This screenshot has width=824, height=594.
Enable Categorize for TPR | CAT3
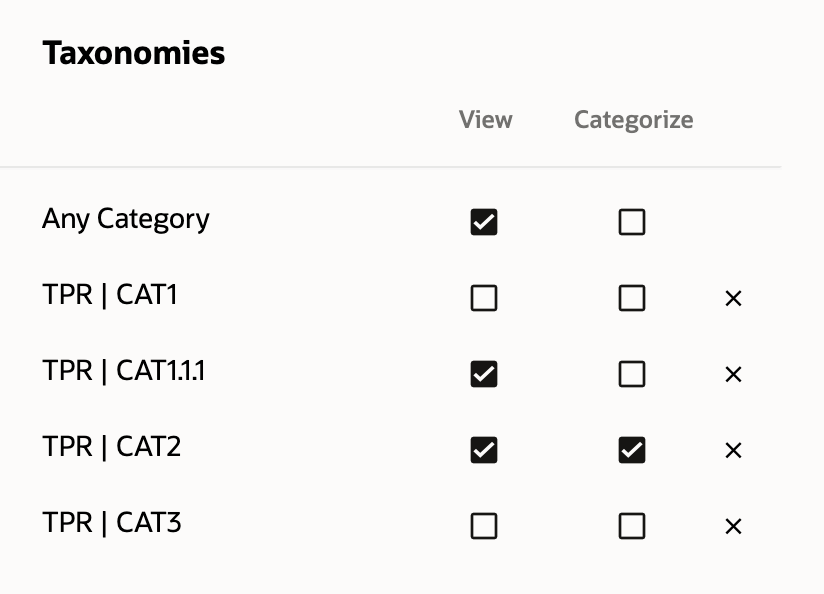632,526
